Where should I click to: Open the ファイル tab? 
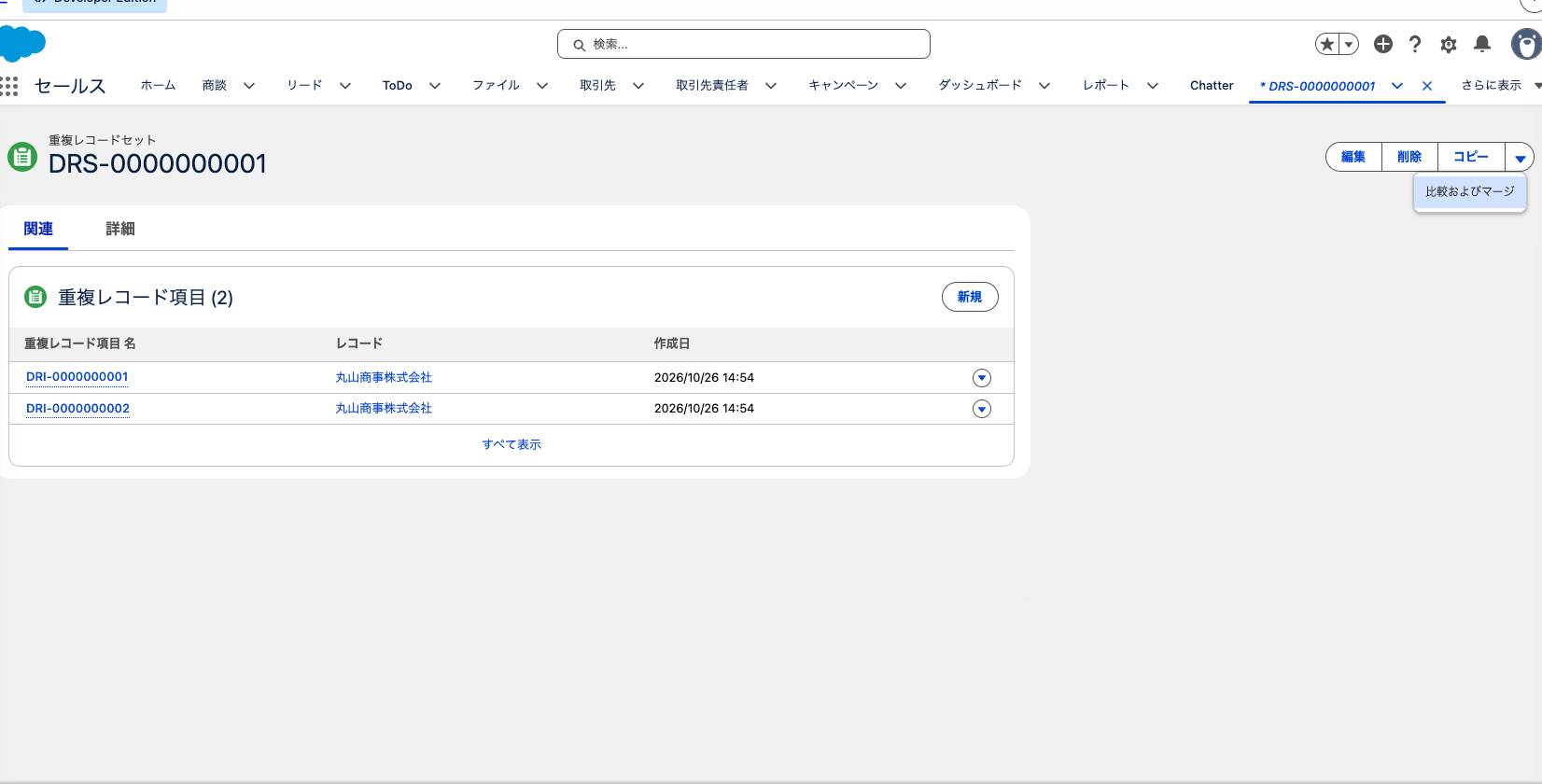click(496, 85)
